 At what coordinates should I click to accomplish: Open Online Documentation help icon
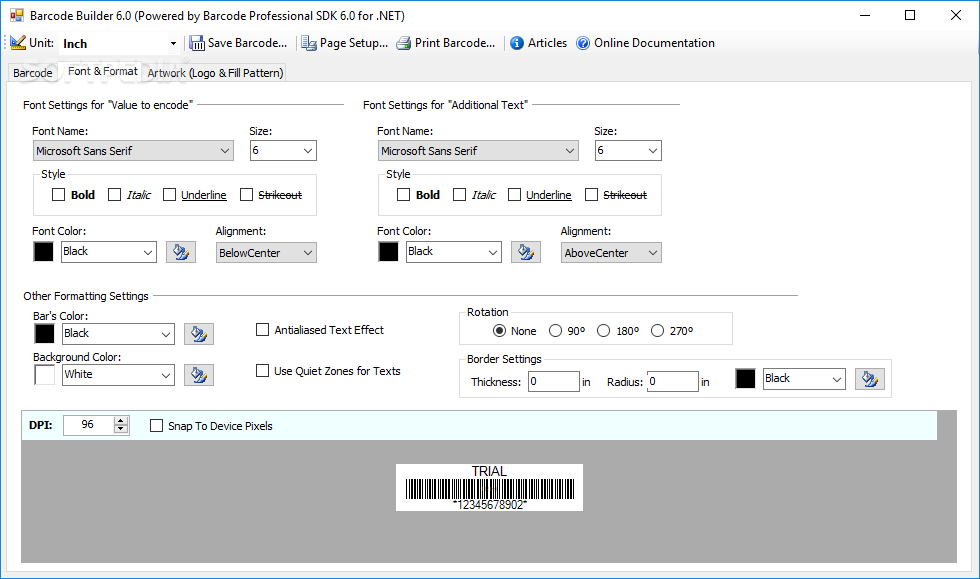[x=583, y=43]
